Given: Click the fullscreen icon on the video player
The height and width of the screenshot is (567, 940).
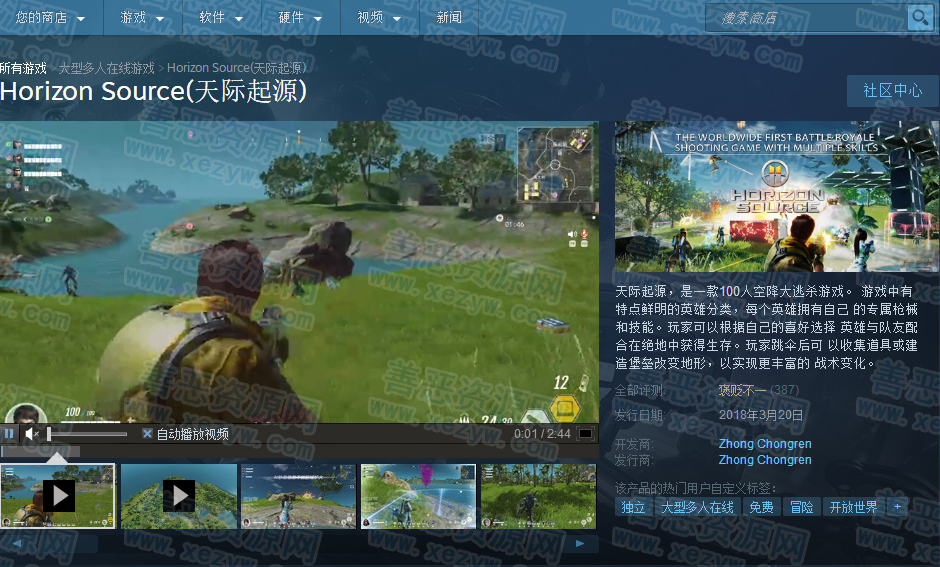Looking at the screenshot, I should click(x=586, y=434).
